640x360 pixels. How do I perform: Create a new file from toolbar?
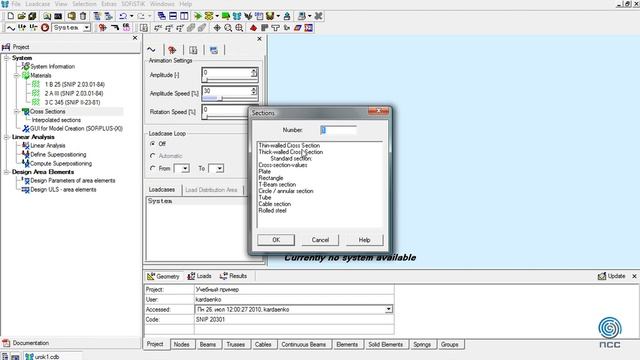click(x=11, y=16)
